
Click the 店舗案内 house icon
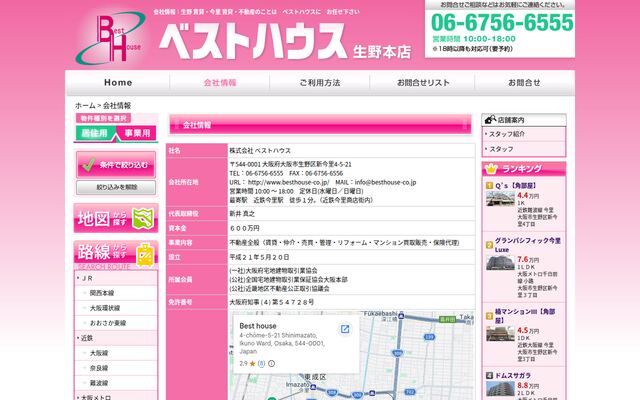point(490,120)
